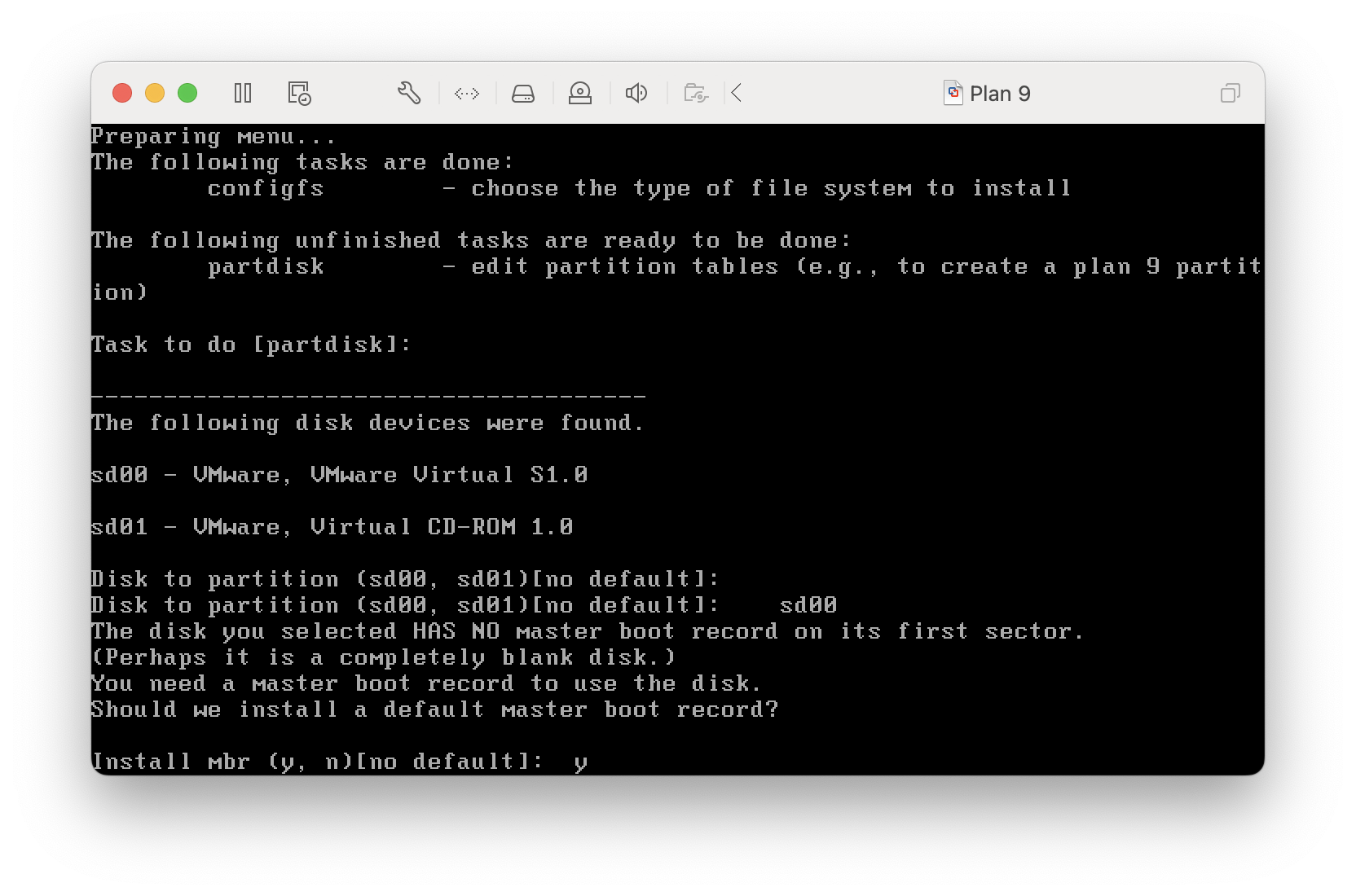Click 'You need a master boot record' line
The width and height of the screenshot is (1356, 896).
426,683
